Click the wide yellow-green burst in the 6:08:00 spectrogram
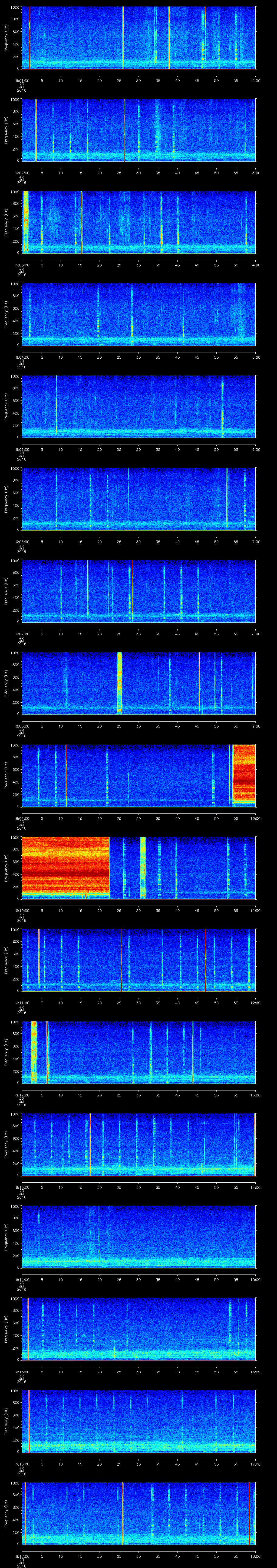The height and width of the screenshot is (1568, 277). click(x=119, y=682)
